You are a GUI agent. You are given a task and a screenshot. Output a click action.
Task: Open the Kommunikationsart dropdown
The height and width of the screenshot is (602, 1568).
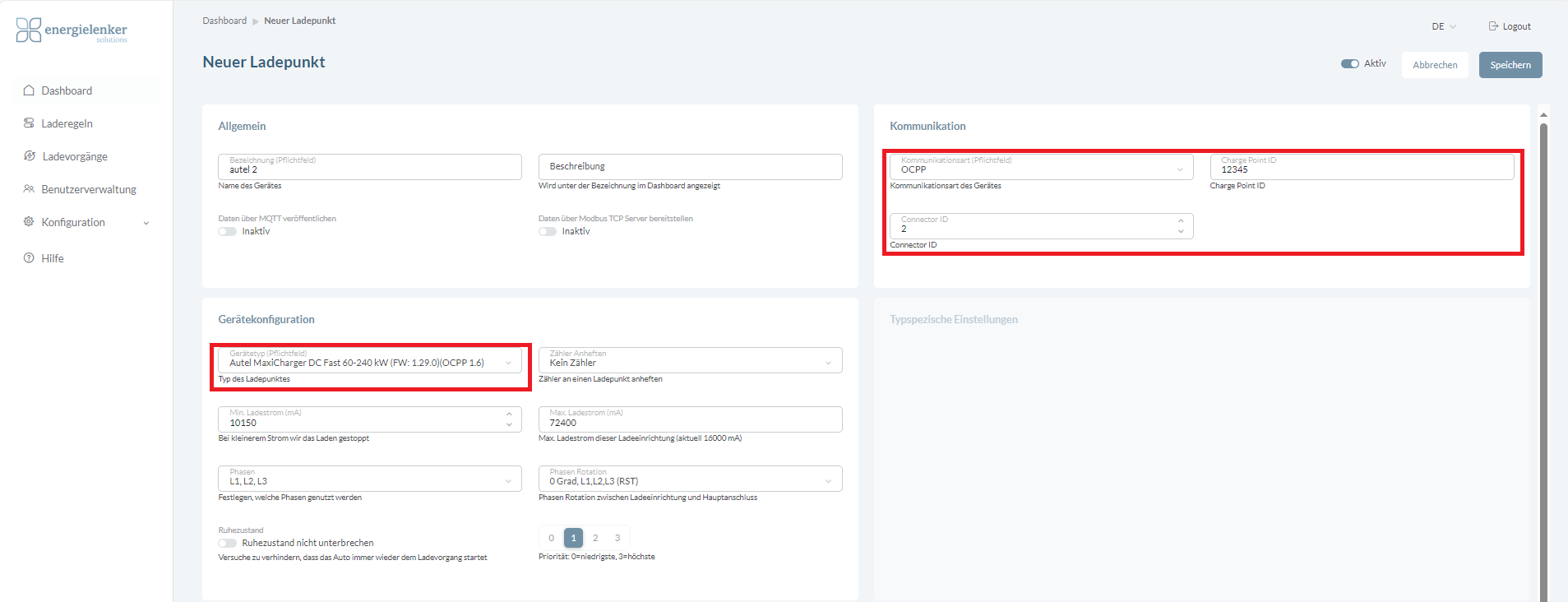click(1040, 168)
